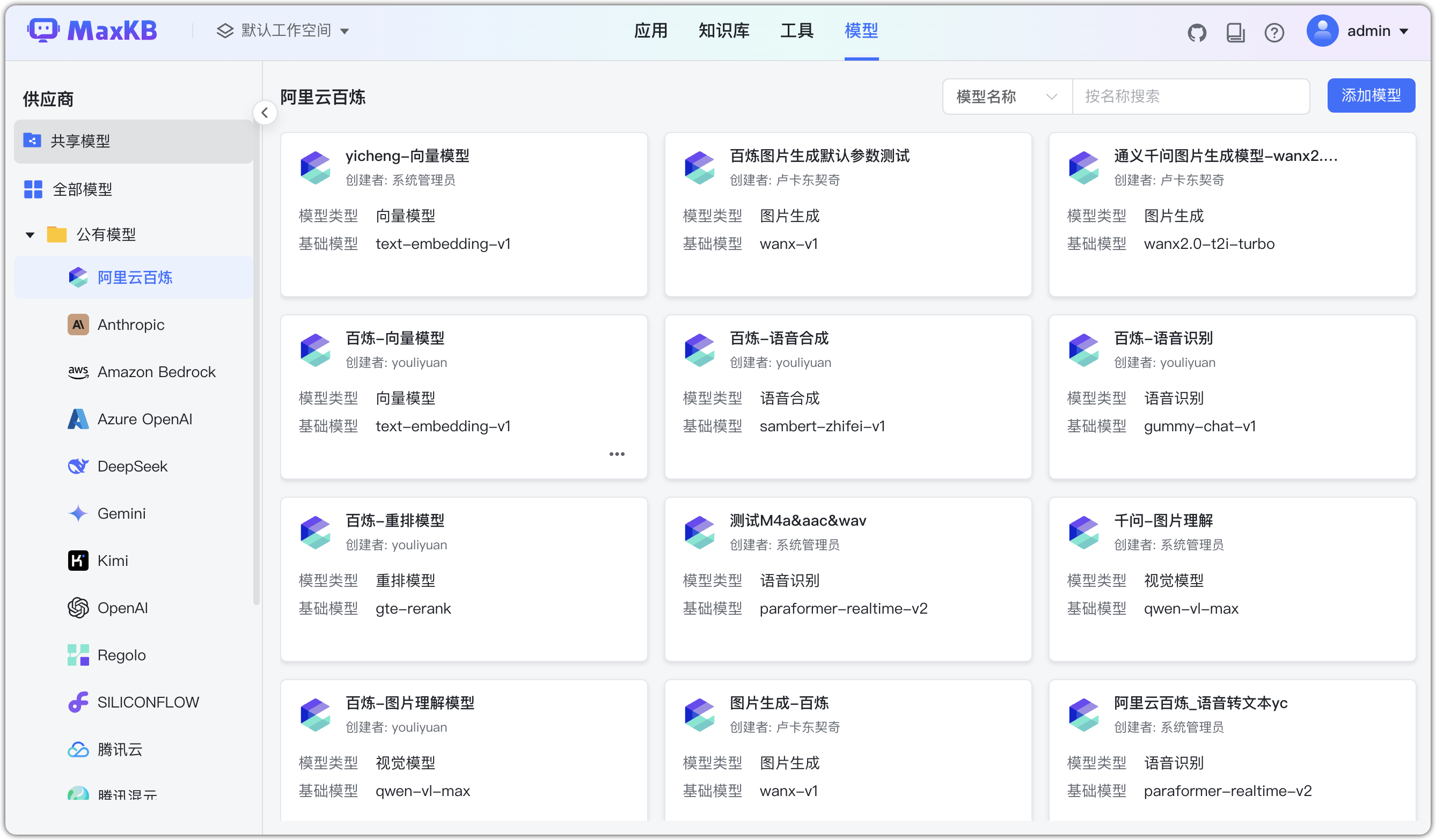Open the 模型名称 search type dropdown
1436x840 pixels.
point(1007,96)
